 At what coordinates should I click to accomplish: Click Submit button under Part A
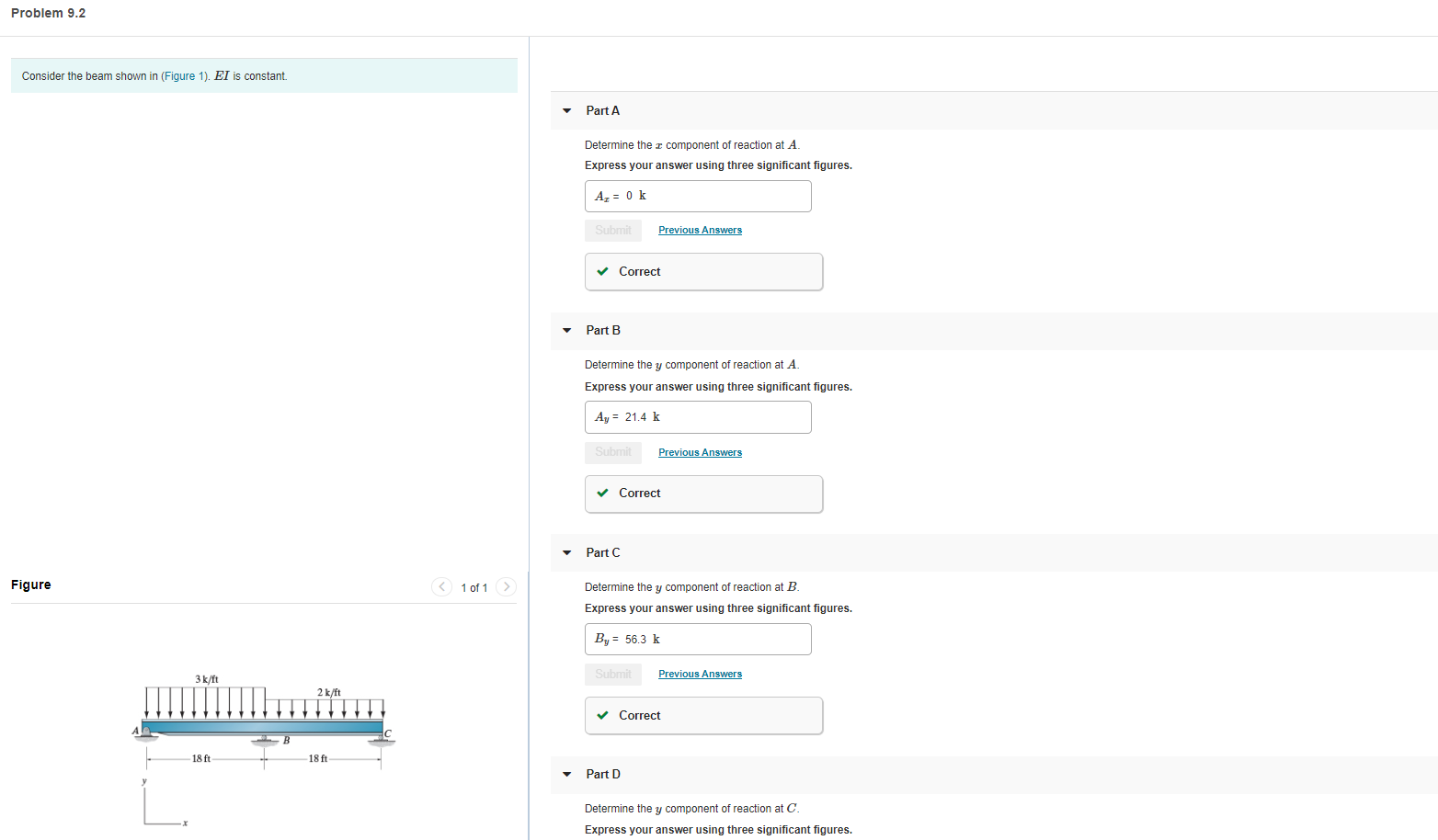pyautogui.click(x=613, y=231)
